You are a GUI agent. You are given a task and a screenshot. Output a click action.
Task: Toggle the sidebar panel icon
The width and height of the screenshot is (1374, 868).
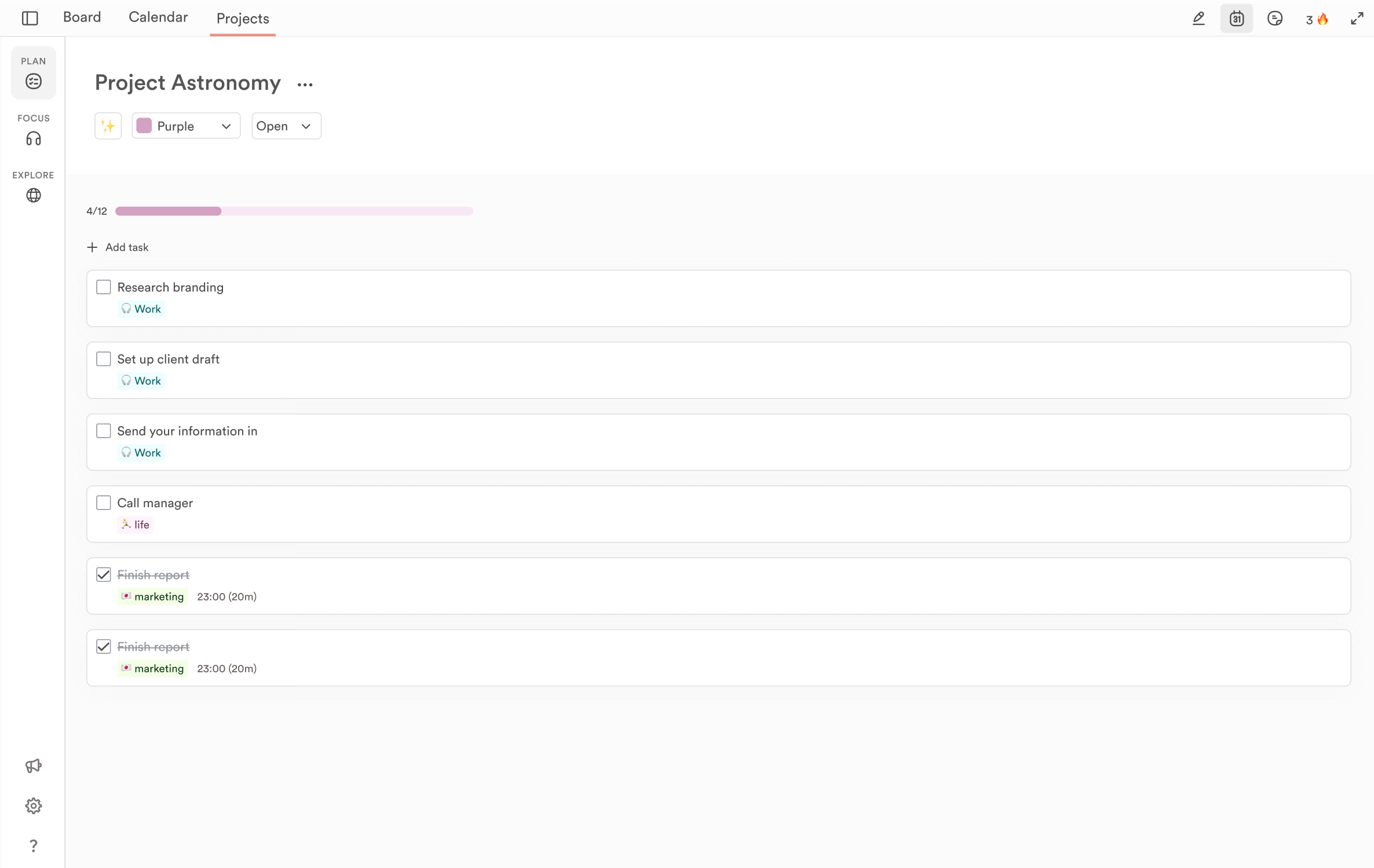coord(30,19)
